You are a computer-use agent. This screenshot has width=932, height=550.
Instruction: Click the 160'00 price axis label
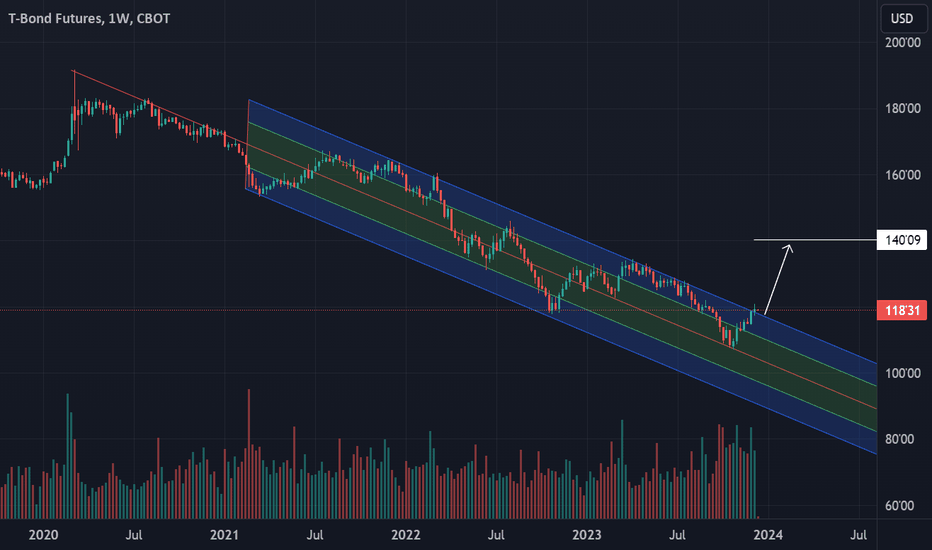tap(903, 175)
